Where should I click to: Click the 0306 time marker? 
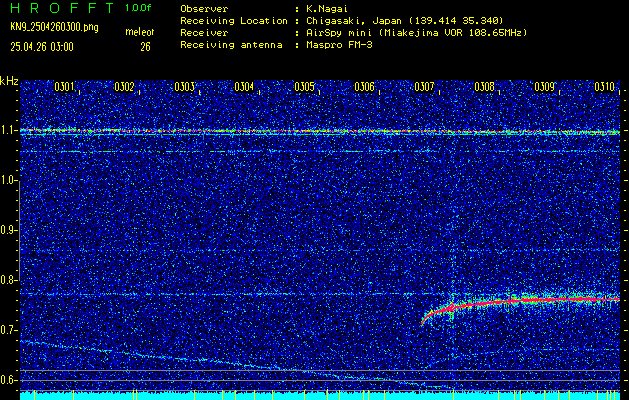(365, 87)
